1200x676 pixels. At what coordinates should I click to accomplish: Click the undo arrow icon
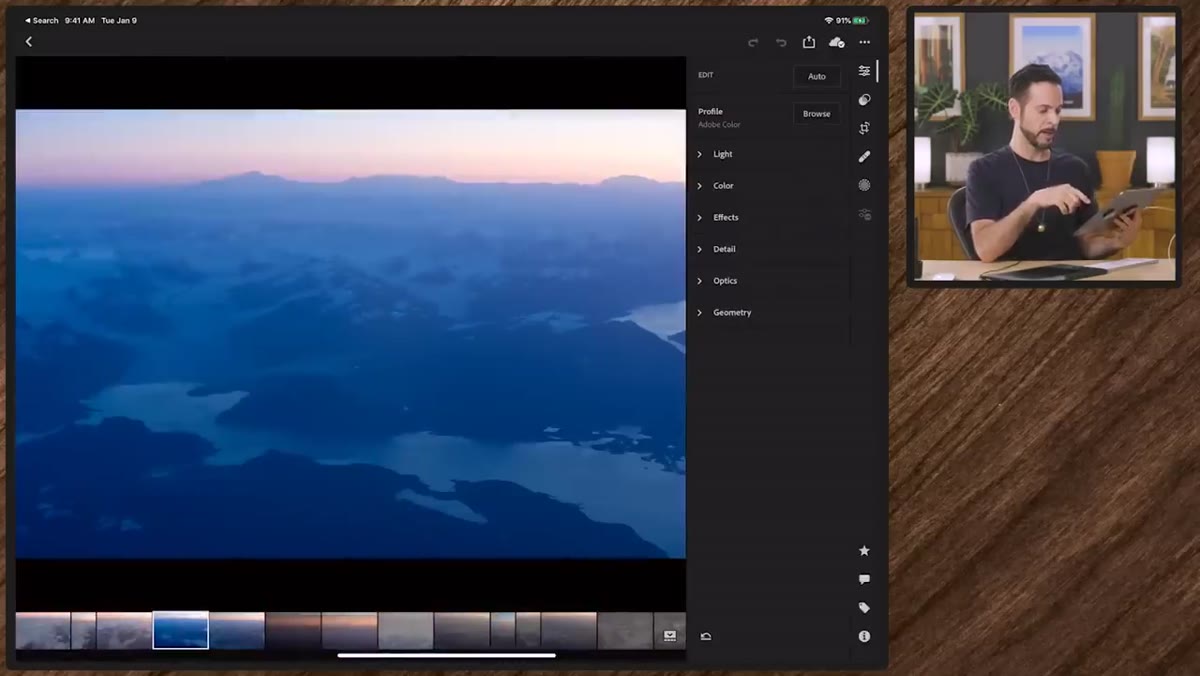pos(781,42)
